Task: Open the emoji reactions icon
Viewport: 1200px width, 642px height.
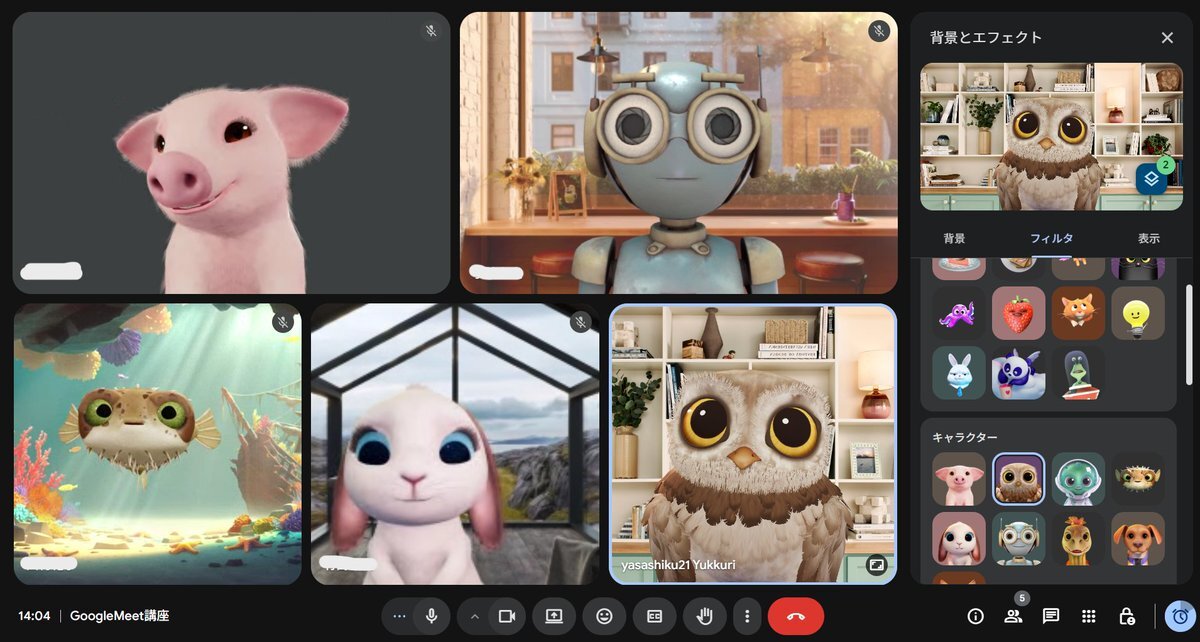Action: coord(604,616)
